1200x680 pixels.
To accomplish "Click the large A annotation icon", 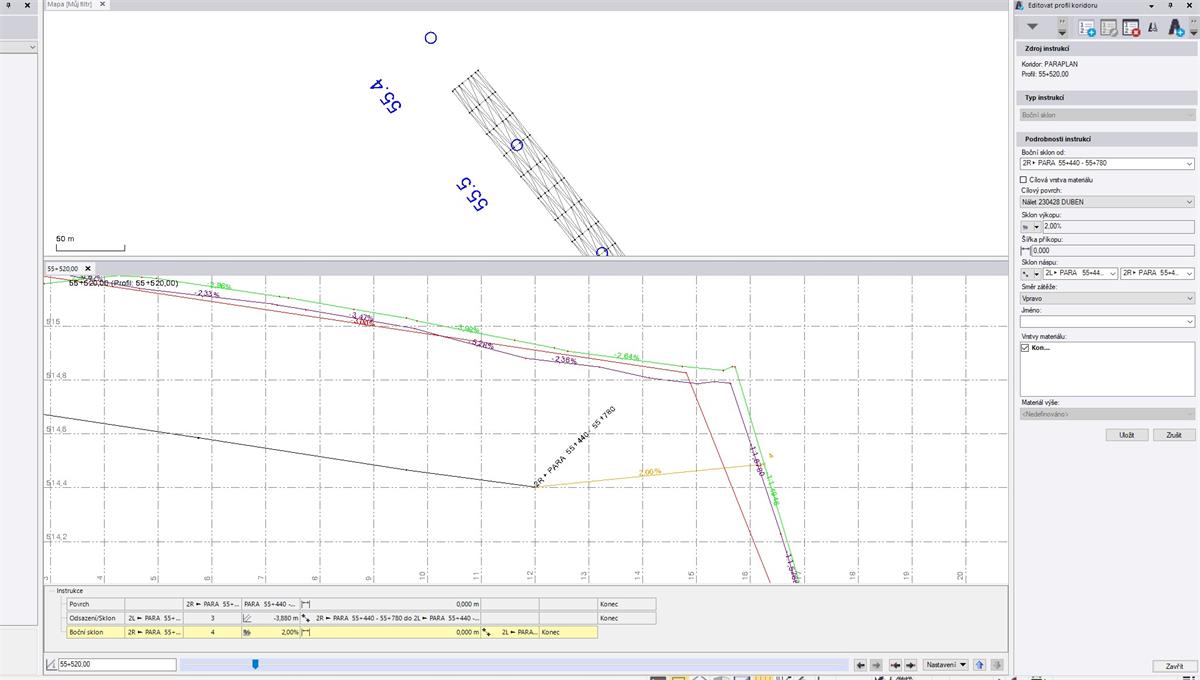I will point(1177,27).
